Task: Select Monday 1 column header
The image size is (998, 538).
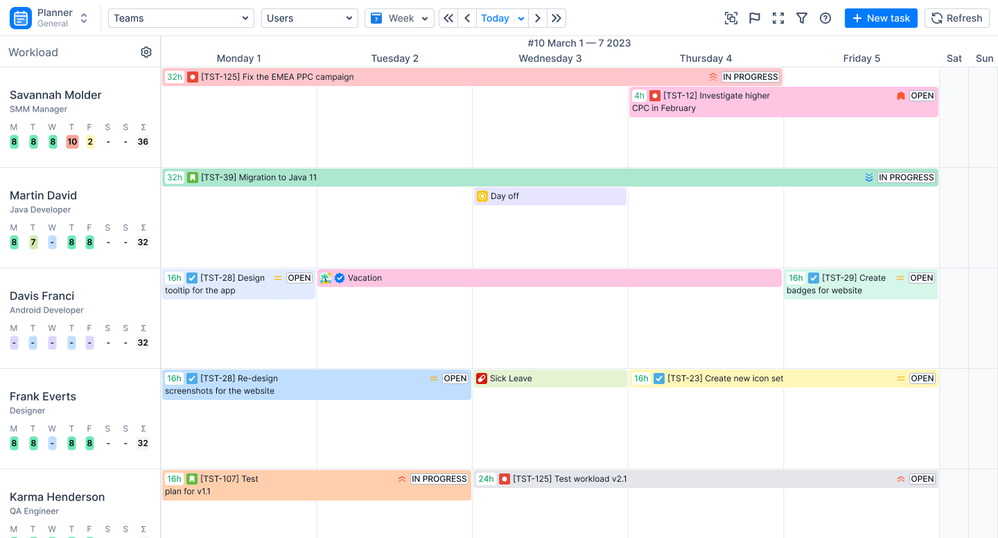Action: tap(239, 59)
